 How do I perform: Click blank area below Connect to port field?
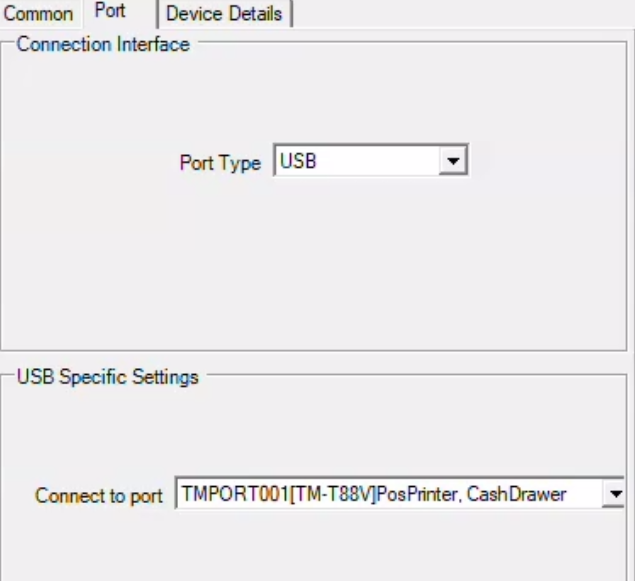[x=316, y=545]
